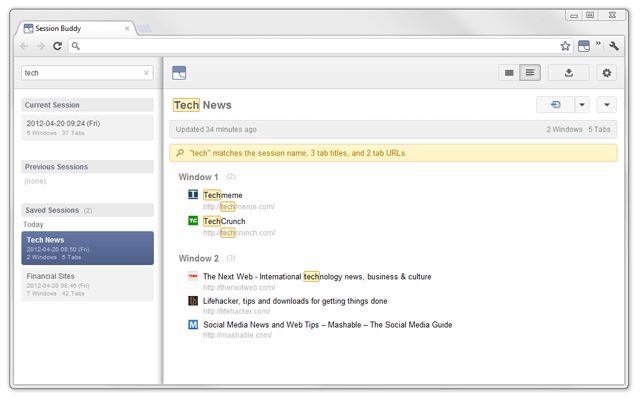The width and height of the screenshot is (640, 400).
Task: Select the Current Session 2012-04-20 09:24 entry
Action: [x=87, y=127]
